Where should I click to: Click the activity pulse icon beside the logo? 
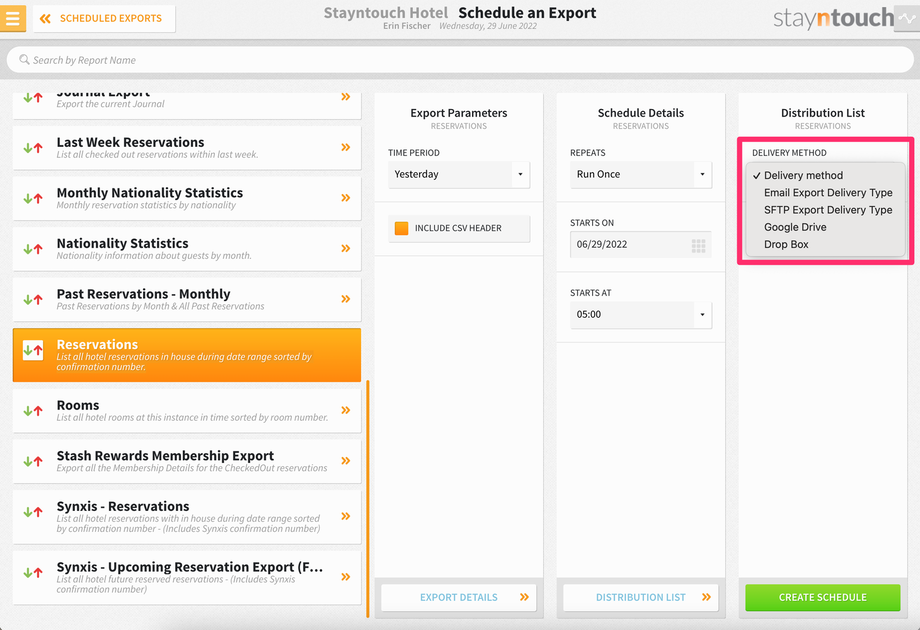907,18
